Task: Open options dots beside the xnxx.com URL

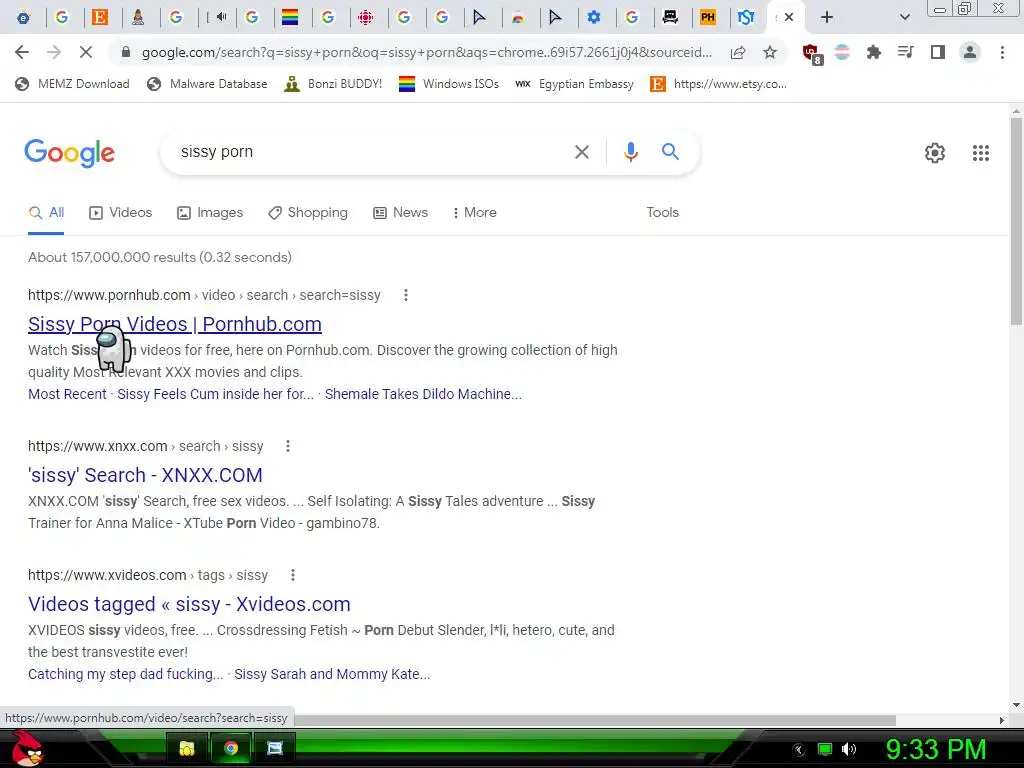Action: tap(287, 446)
